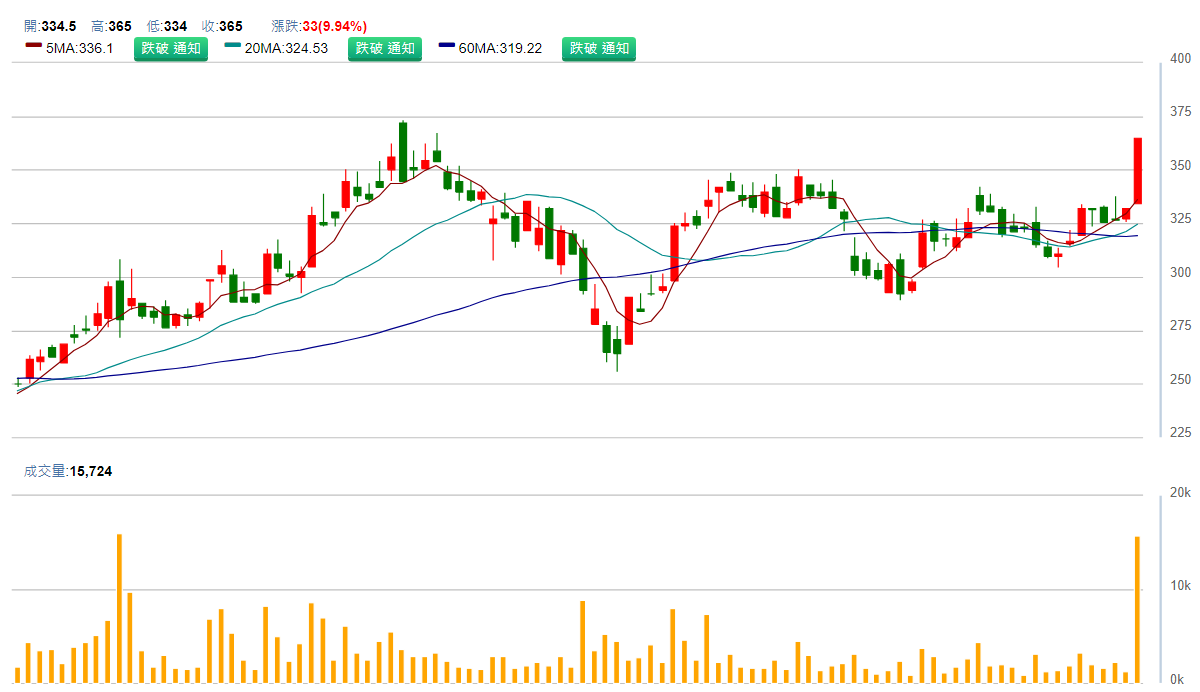
Task: Click the 20k volume axis label
Action: (x=1181, y=493)
